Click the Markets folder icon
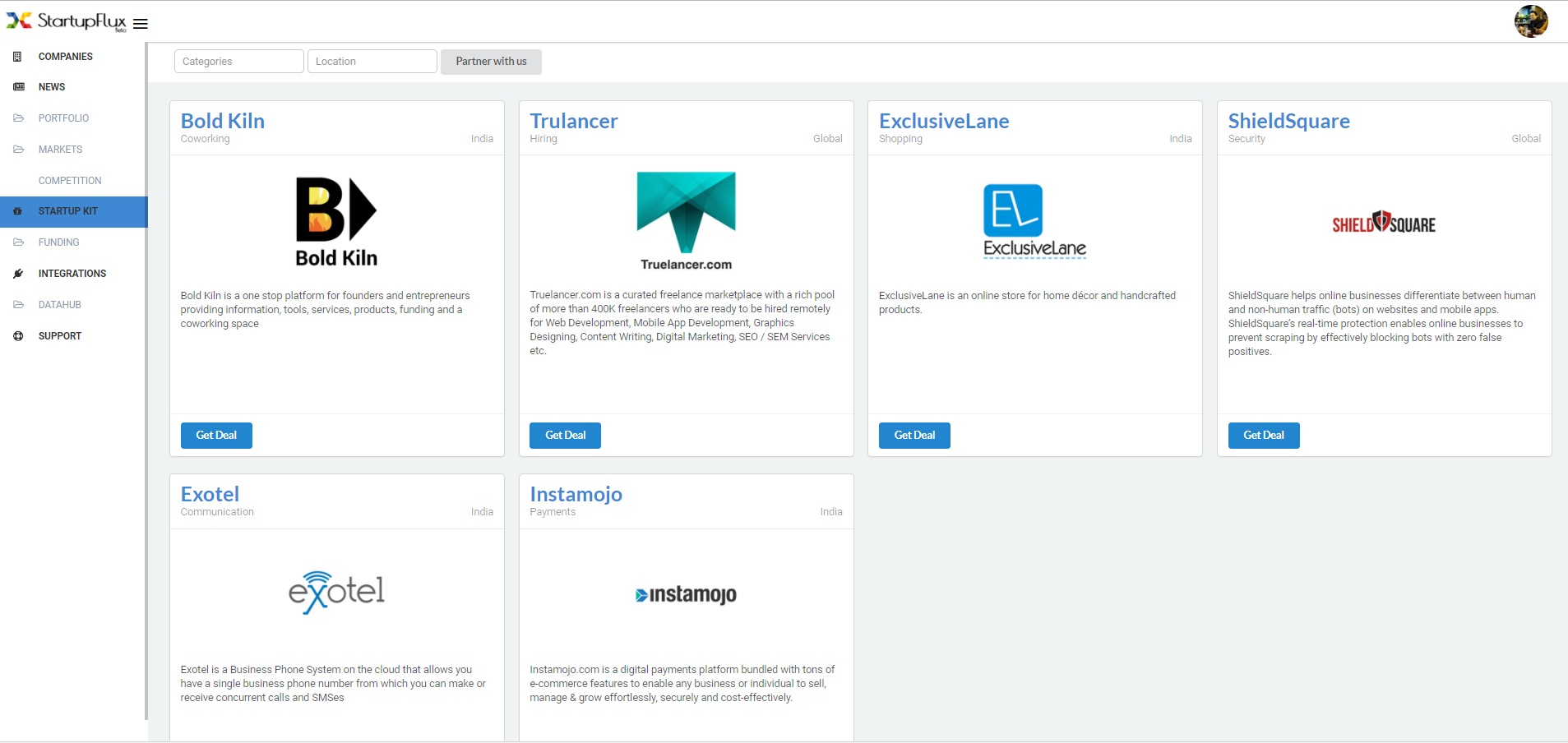Image resolution: width=1568 pixels, height=743 pixels. point(18,150)
